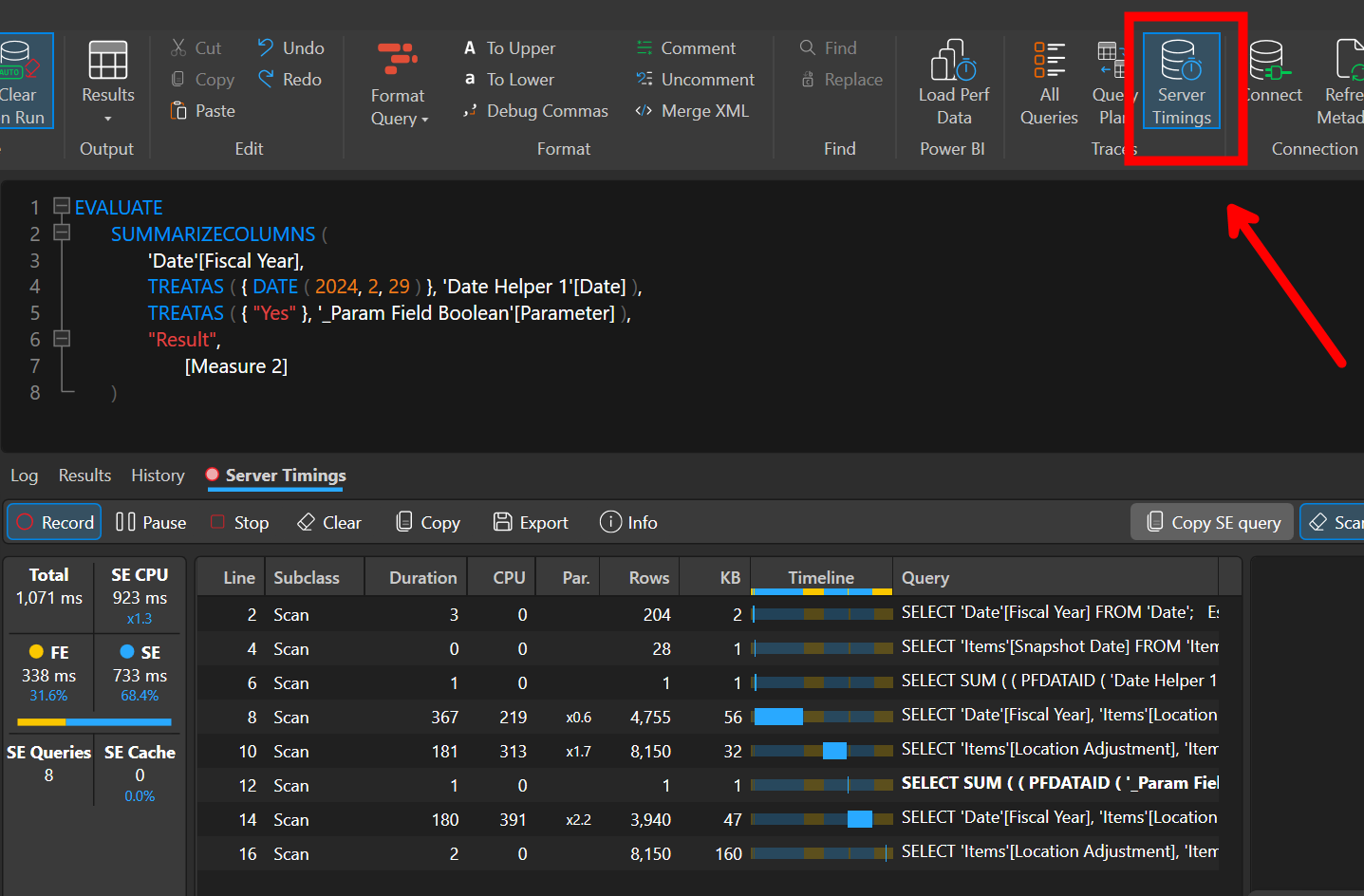Open the Log tab
Viewport: 1364px width, 896px height.
pos(24,476)
